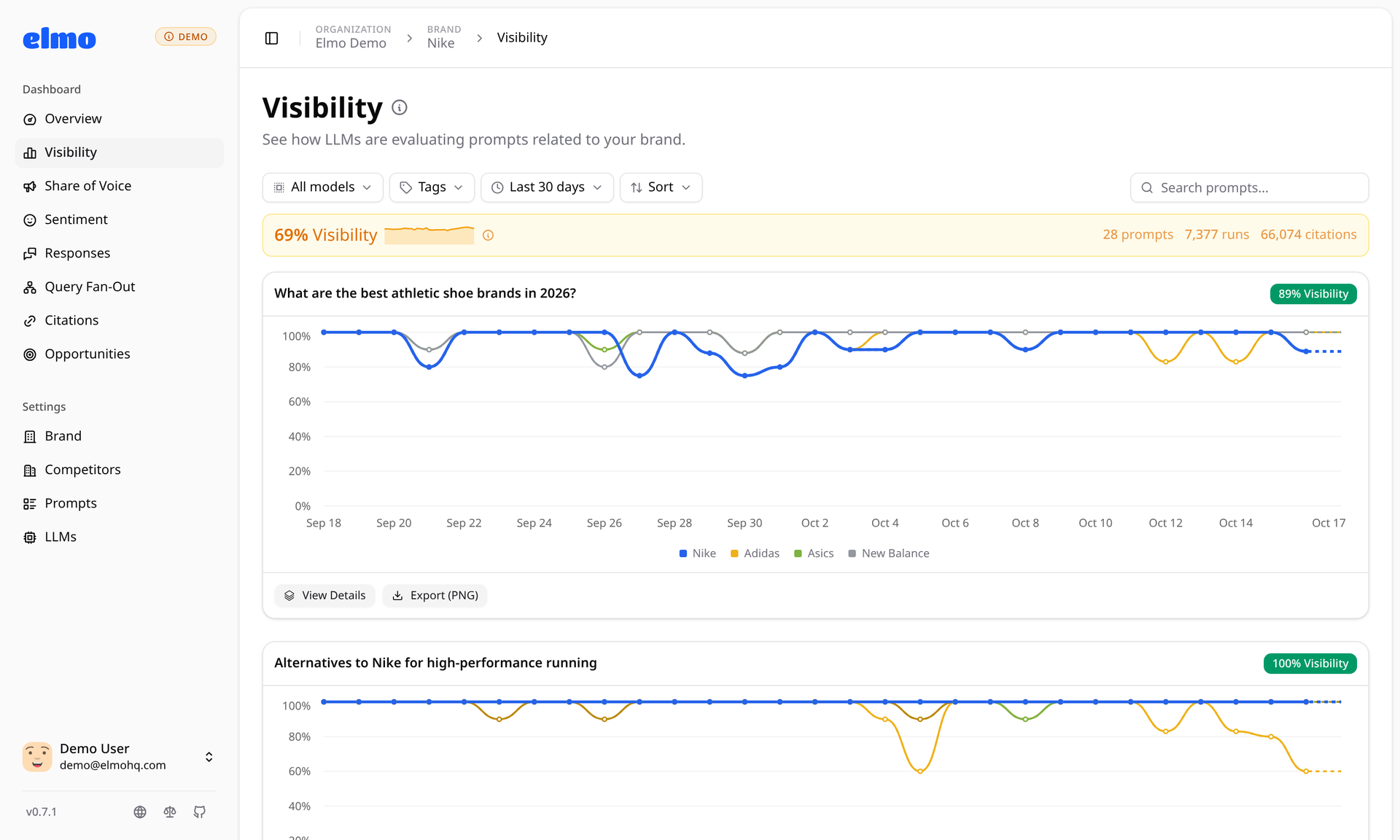Click the 66,074 citations stat
This screenshot has width=1400, height=840.
click(x=1308, y=235)
